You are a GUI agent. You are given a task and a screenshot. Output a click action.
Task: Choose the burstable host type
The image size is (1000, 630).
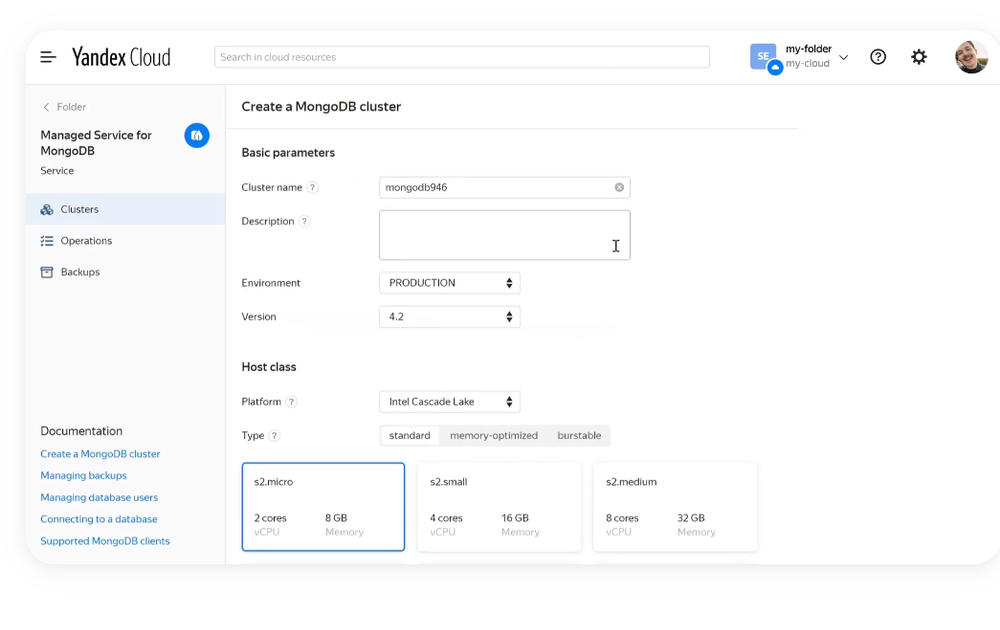pyautogui.click(x=579, y=435)
